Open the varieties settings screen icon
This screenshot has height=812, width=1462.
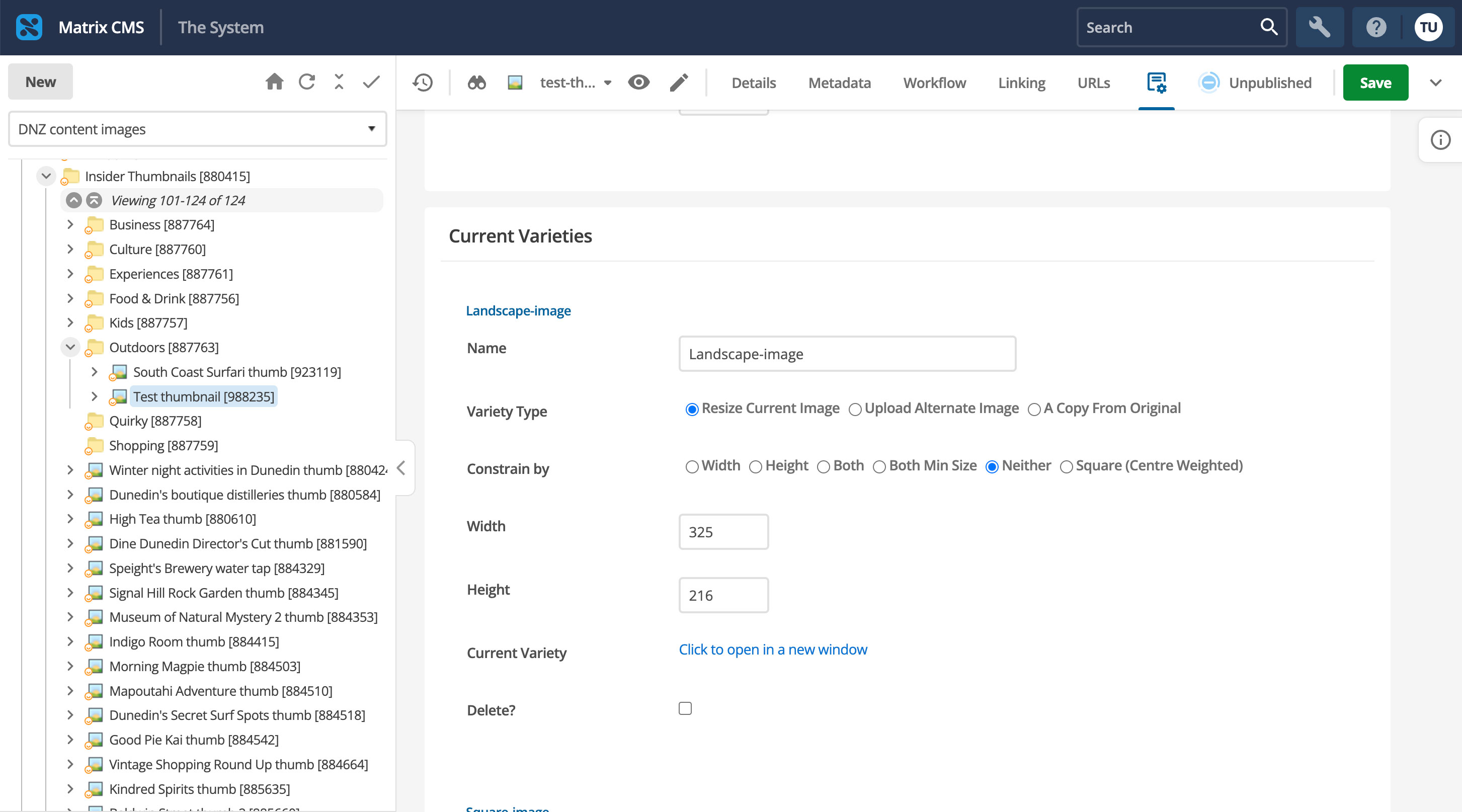pos(1156,83)
